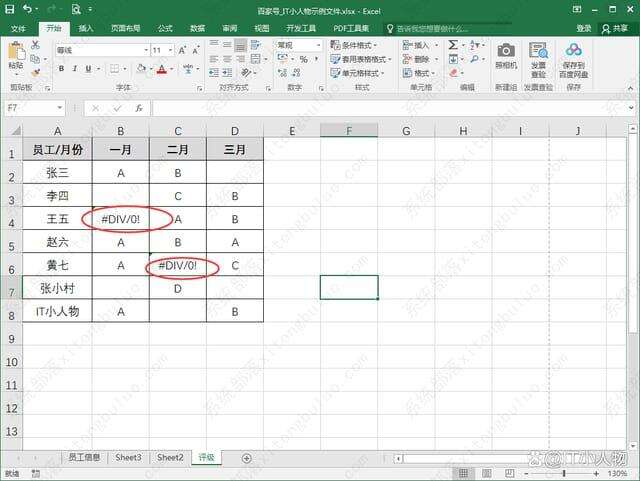Screen dimensions: 640x481
Task: Open Conditional Formatting (条件格式) dropdown
Action: pos(353,45)
